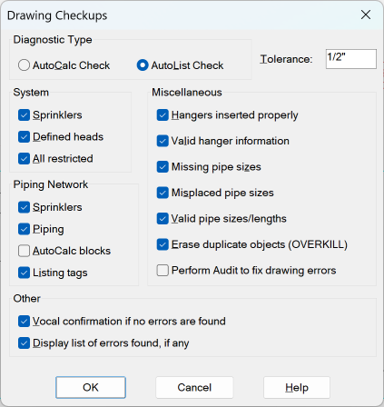384x407 pixels.
Task: Toggle Vocal confirmation if no errors found
Action: (24, 321)
